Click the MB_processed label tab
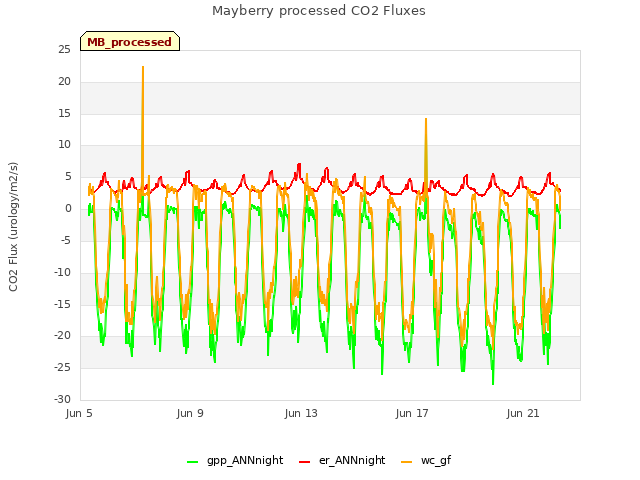Screen dimensions: 640x480 click(130, 42)
